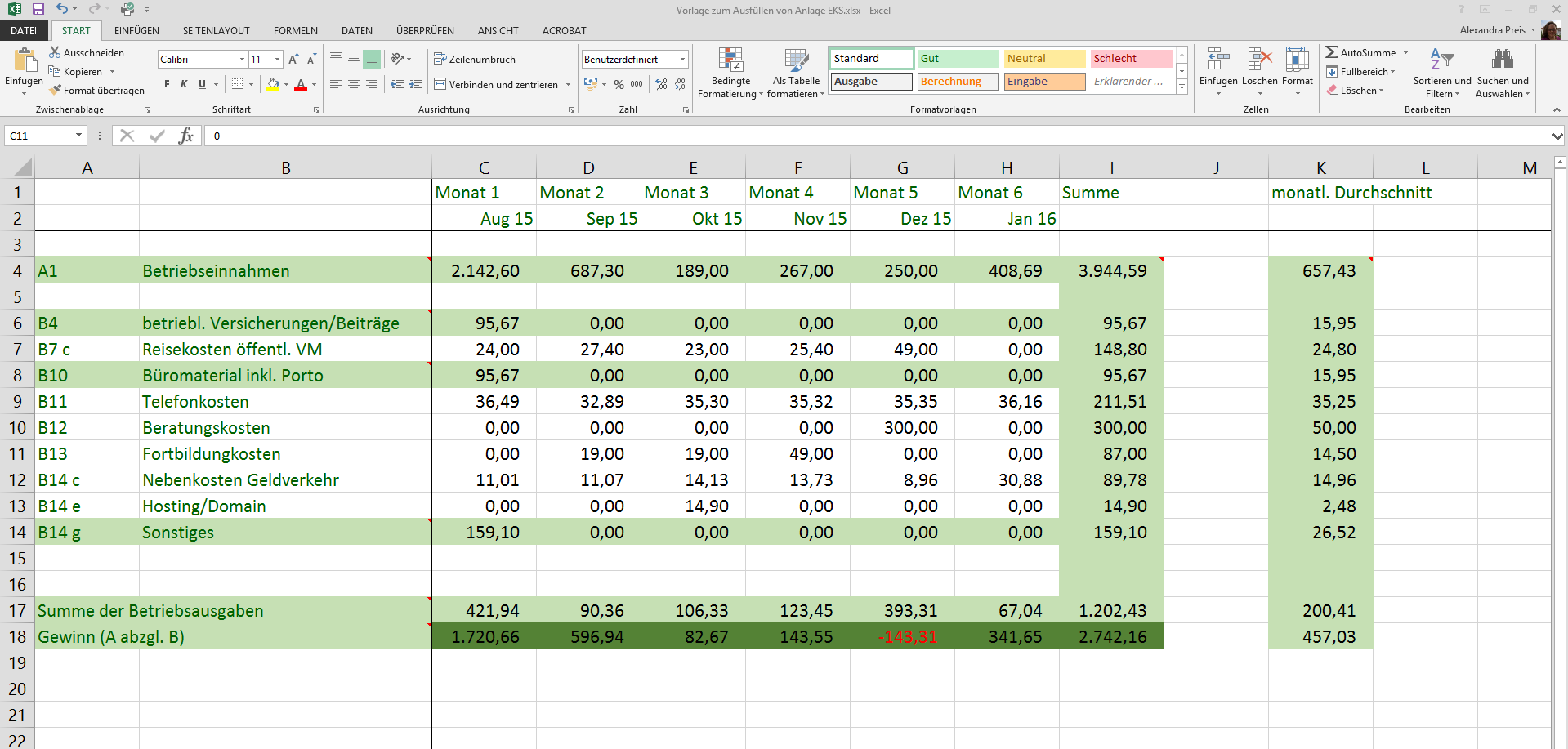
Task: Expand the Name Box dropdown arrow
Action: point(78,136)
